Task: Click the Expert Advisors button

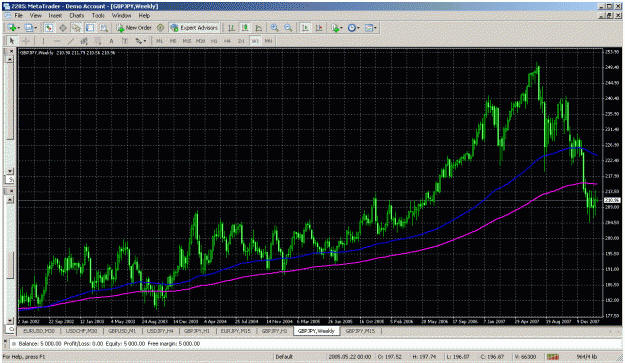Action: [x=194, y=28]
